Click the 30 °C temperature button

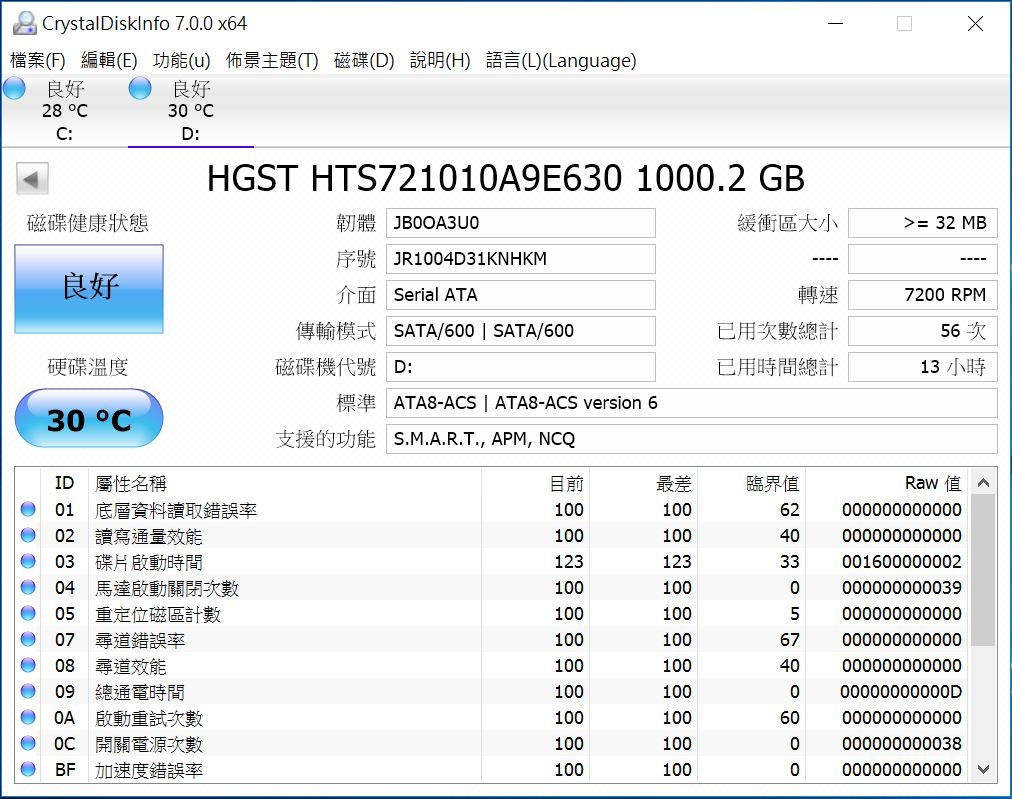[x=89, y=418]
